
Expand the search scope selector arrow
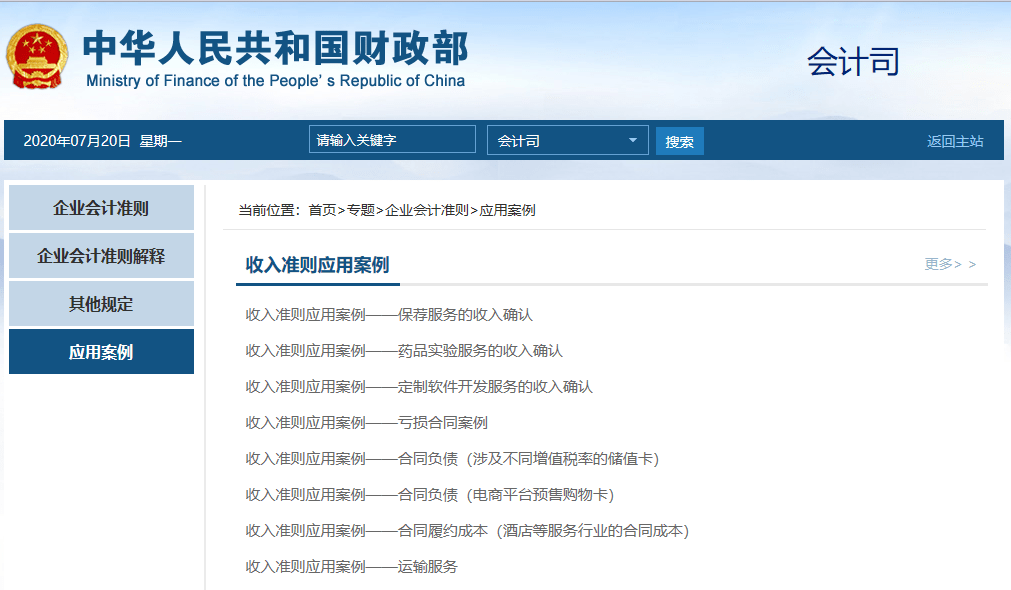pyautogui.click(x=634, y=139)
